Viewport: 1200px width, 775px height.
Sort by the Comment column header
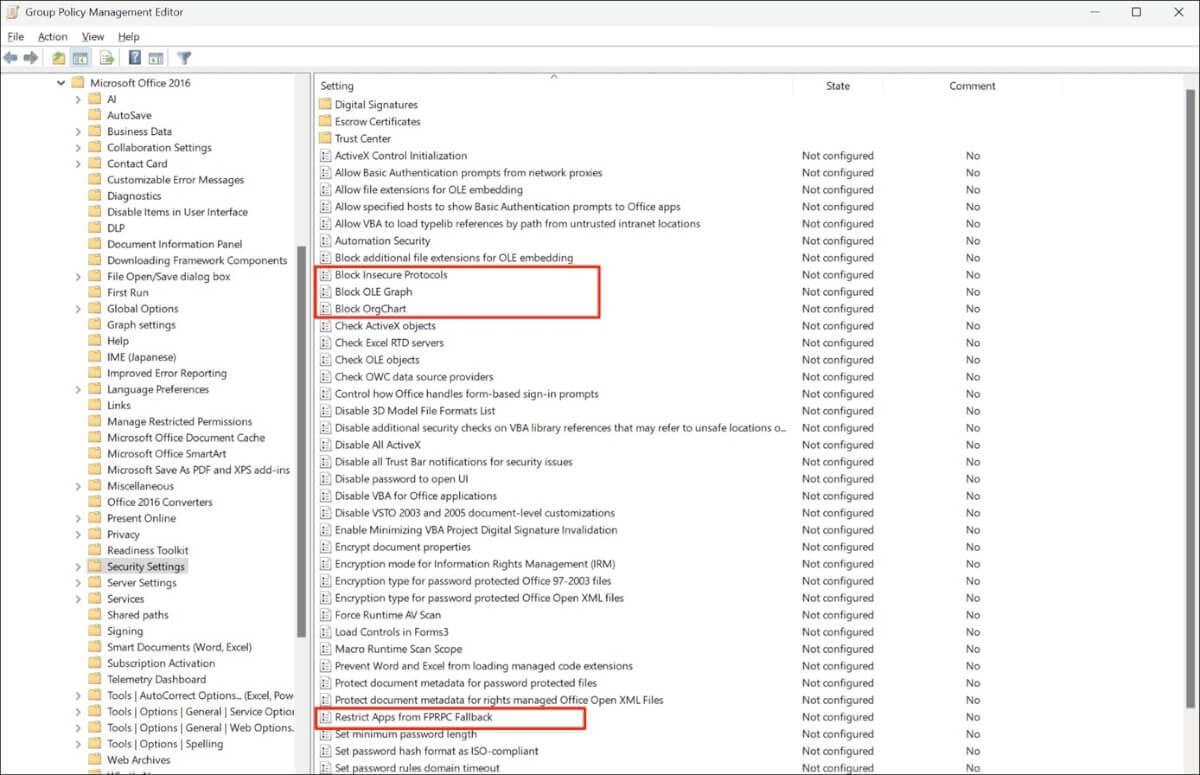972,86
